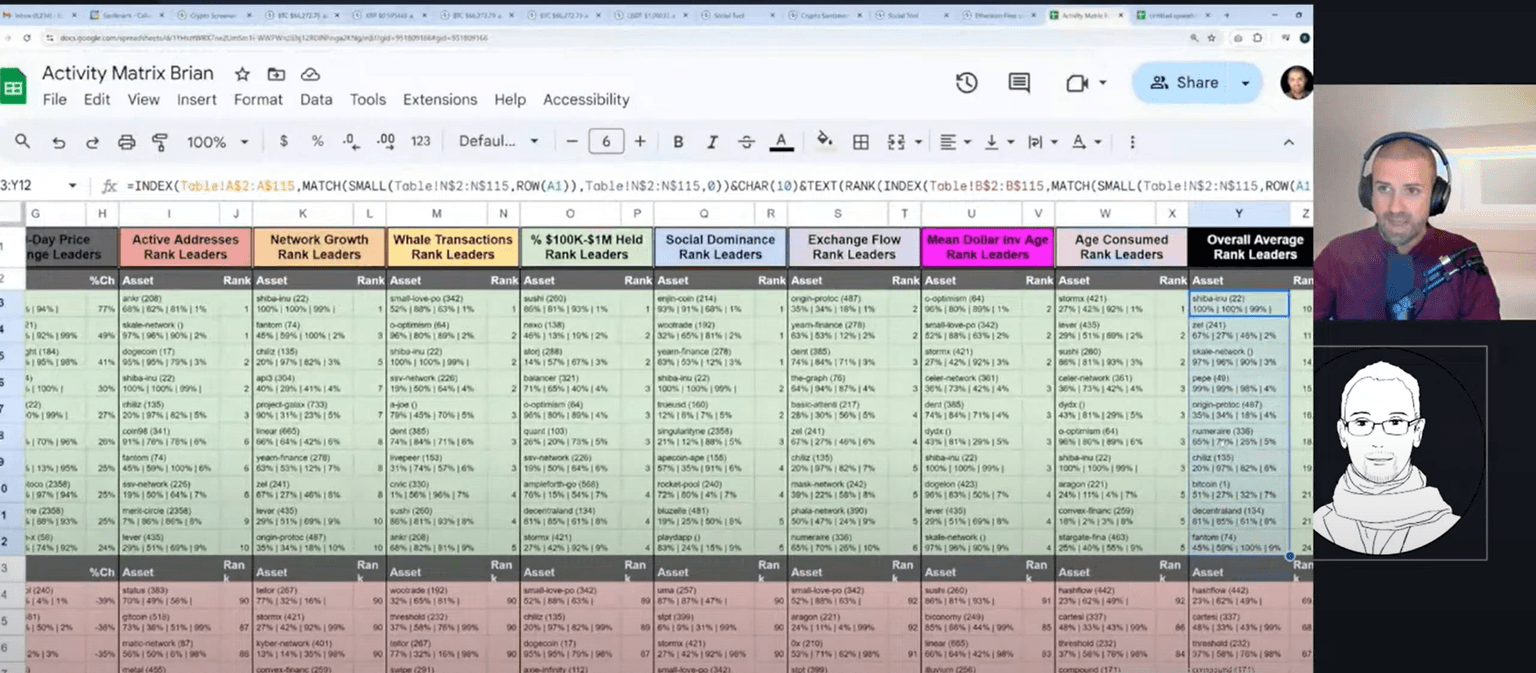Image resolution: width=1536 pixels, height=673 pixels.
Task: Click the fill color bucket
Action: tap(824, 141)
